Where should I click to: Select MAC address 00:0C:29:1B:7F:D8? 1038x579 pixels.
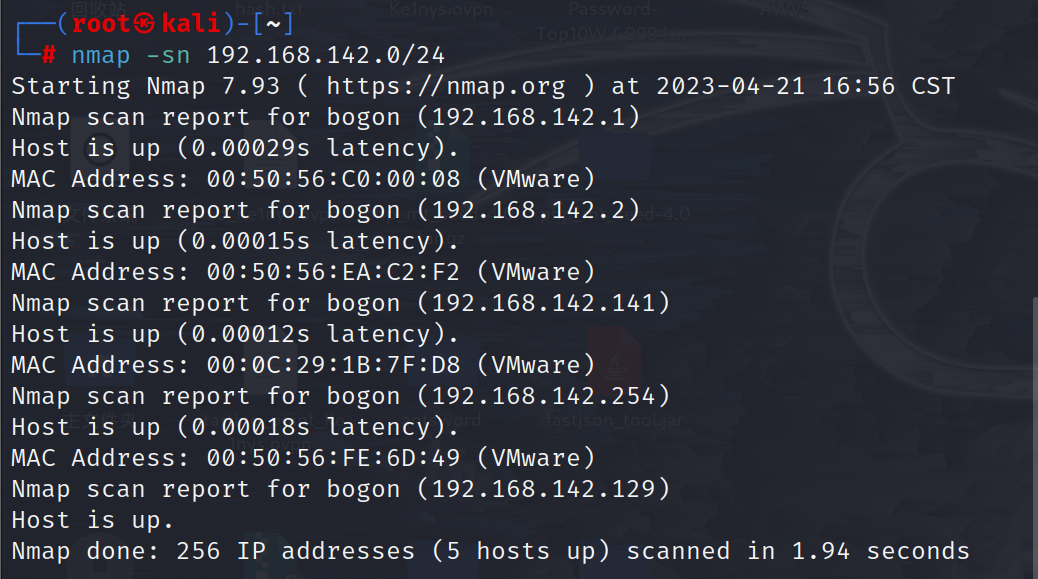tap(334, 365)
